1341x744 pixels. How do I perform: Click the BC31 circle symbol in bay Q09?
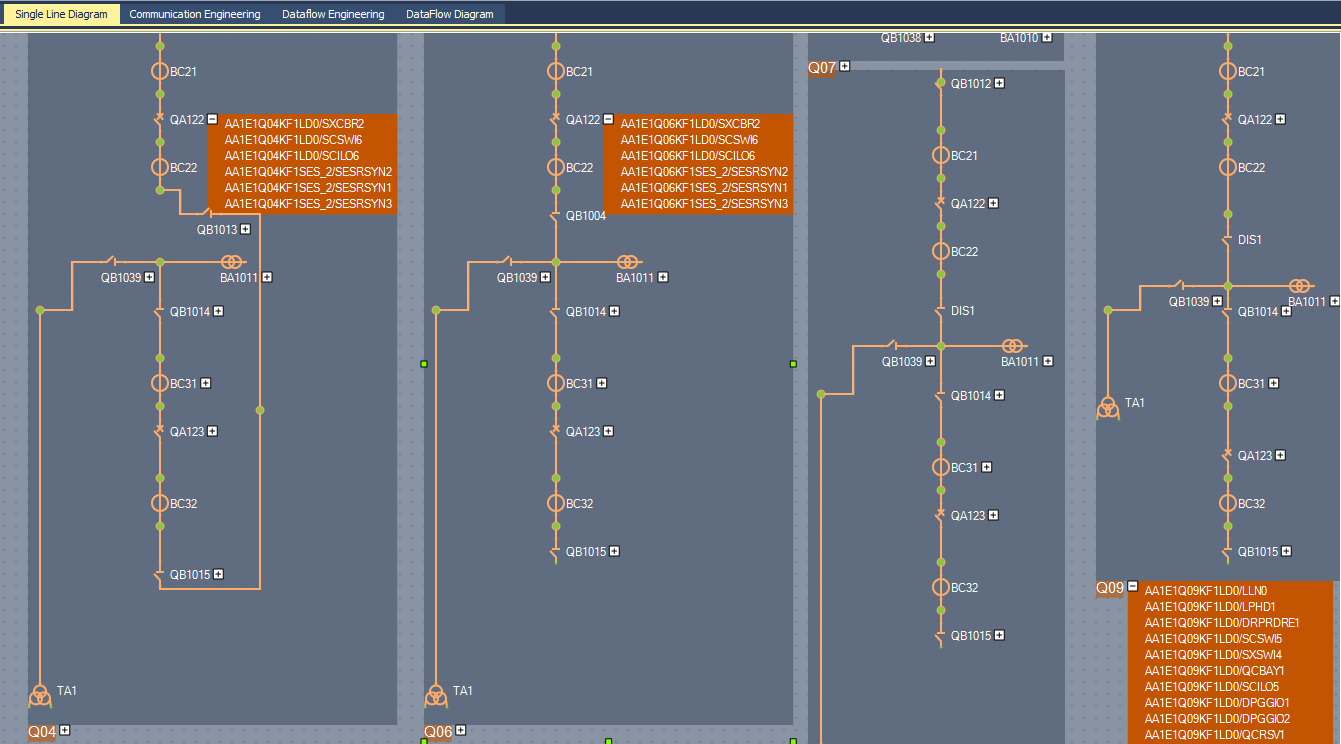(x=1228, y=383)
